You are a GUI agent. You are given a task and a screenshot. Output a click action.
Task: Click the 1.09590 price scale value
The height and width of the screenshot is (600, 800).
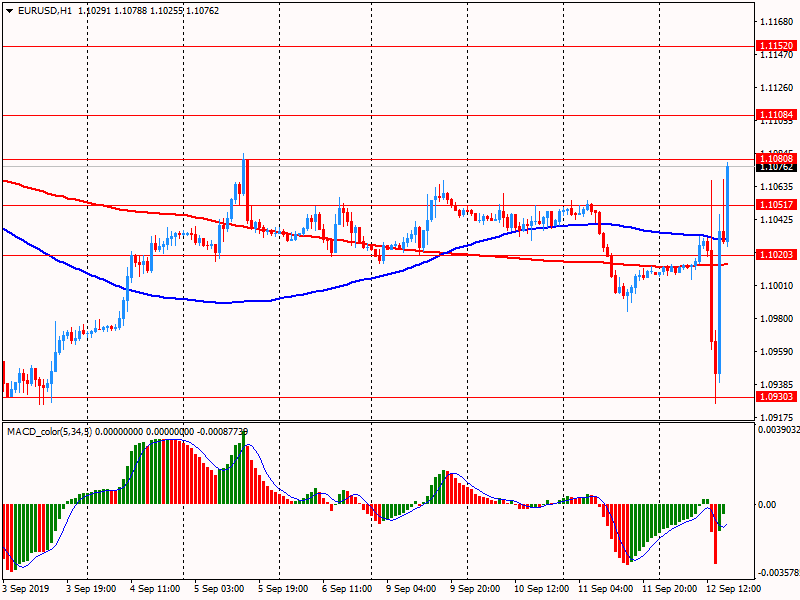pyautogui.click(x=777, y=352)
